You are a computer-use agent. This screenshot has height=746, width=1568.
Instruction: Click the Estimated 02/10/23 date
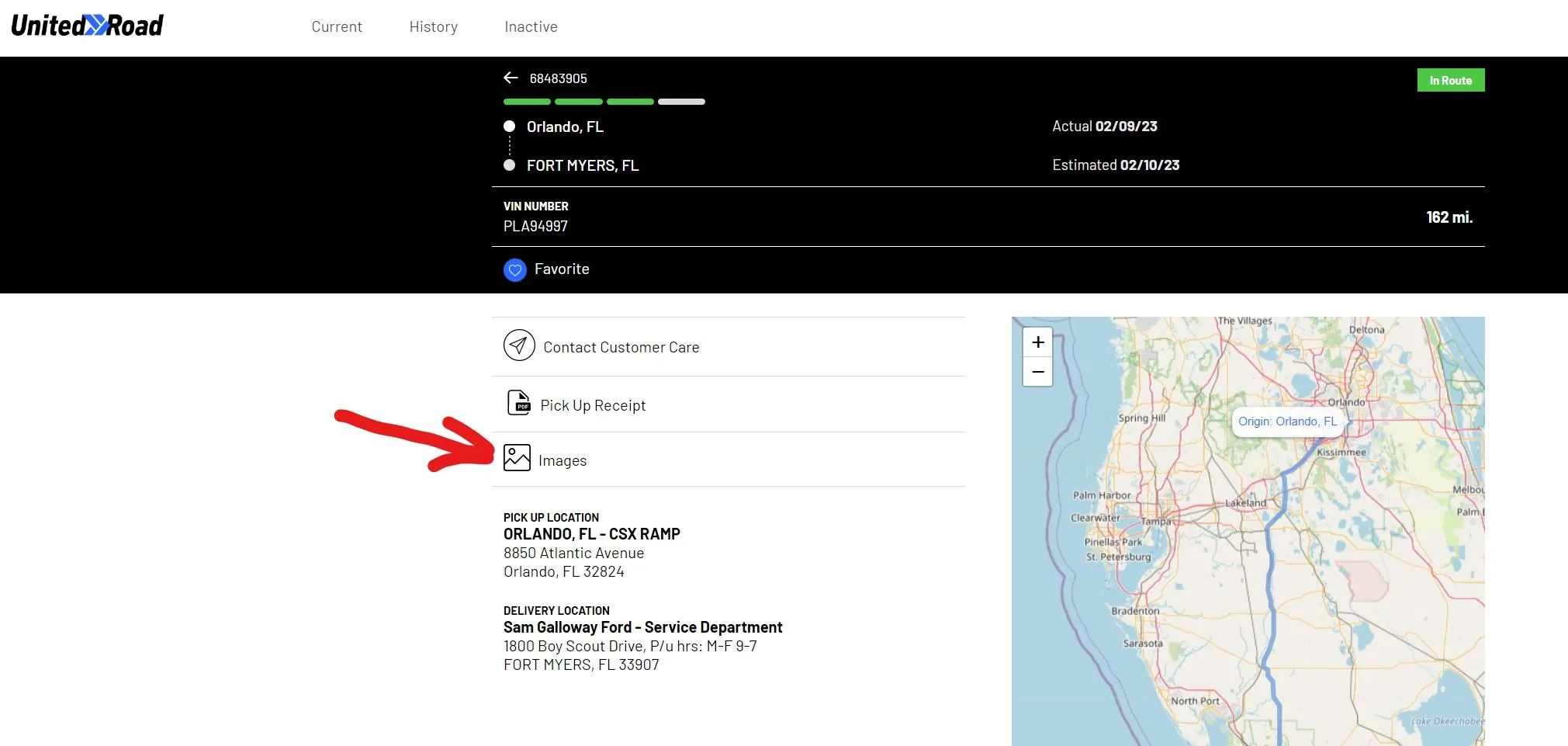(1116, 165)
